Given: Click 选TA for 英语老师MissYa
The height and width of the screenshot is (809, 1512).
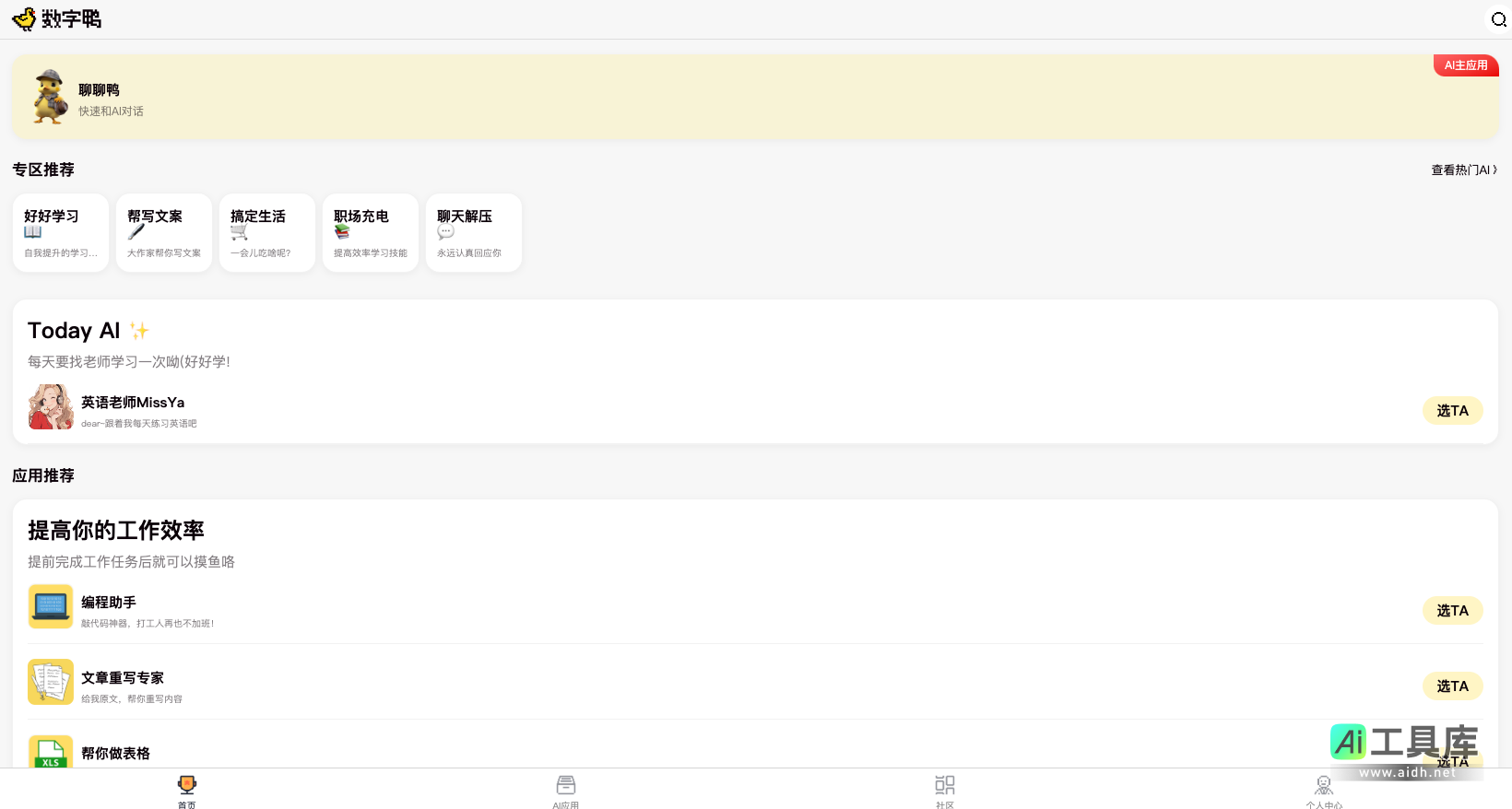Looking at the screenshot, I should tap(1452, 411).
